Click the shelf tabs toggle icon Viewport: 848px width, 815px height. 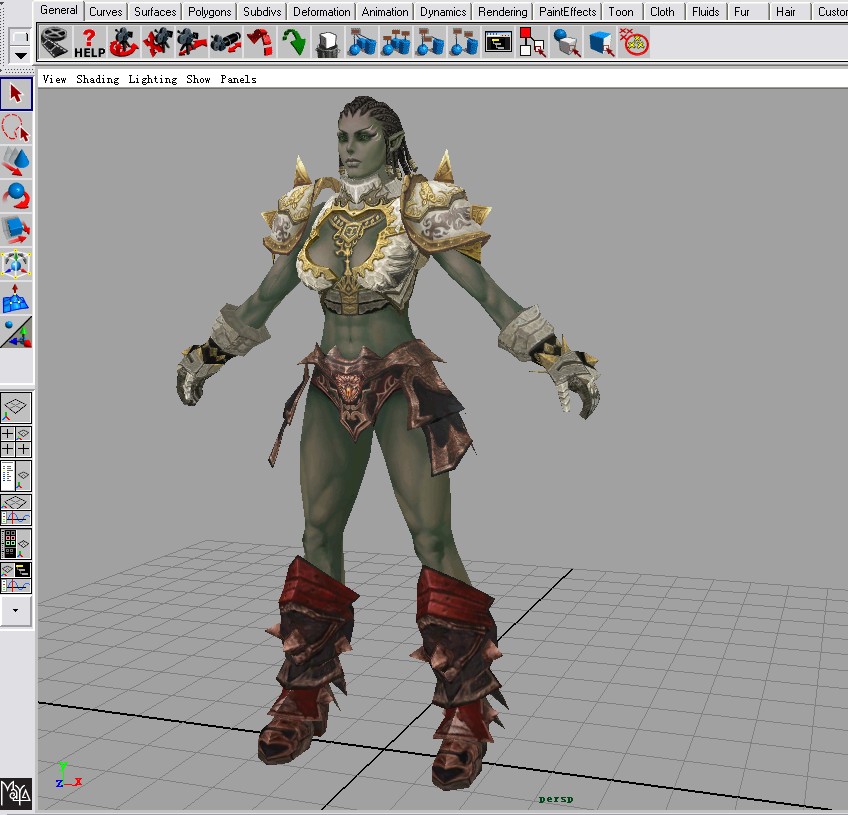[x=21, y=38]
